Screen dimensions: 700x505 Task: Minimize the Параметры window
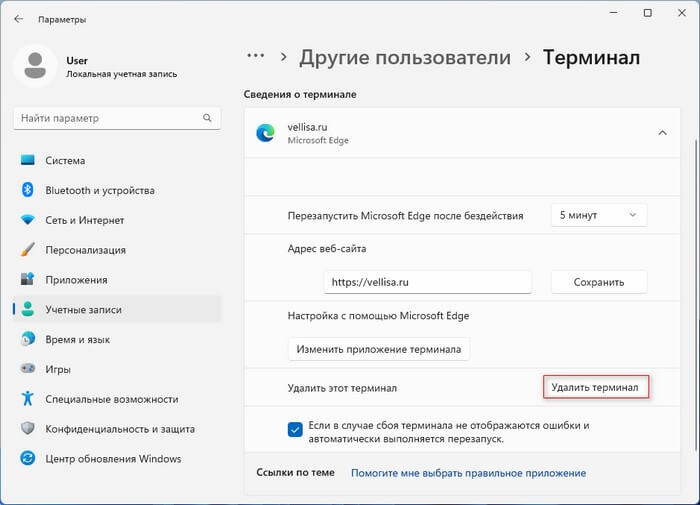click(614, 13)
